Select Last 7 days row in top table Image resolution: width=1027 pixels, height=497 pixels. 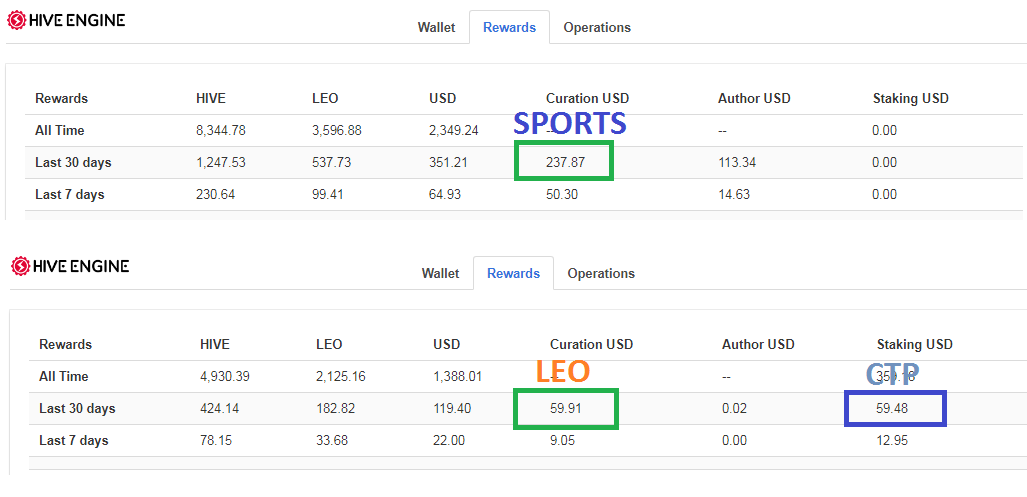[524, 194]
